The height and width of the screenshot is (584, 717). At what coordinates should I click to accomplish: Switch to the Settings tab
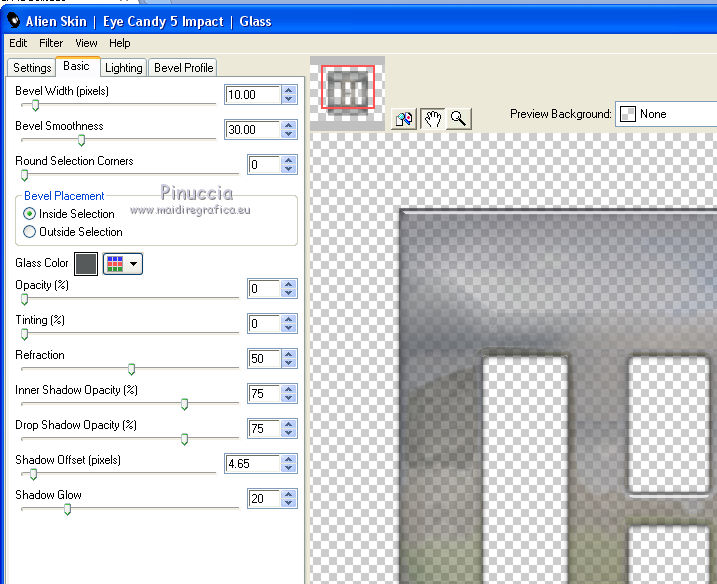(32, 68)
